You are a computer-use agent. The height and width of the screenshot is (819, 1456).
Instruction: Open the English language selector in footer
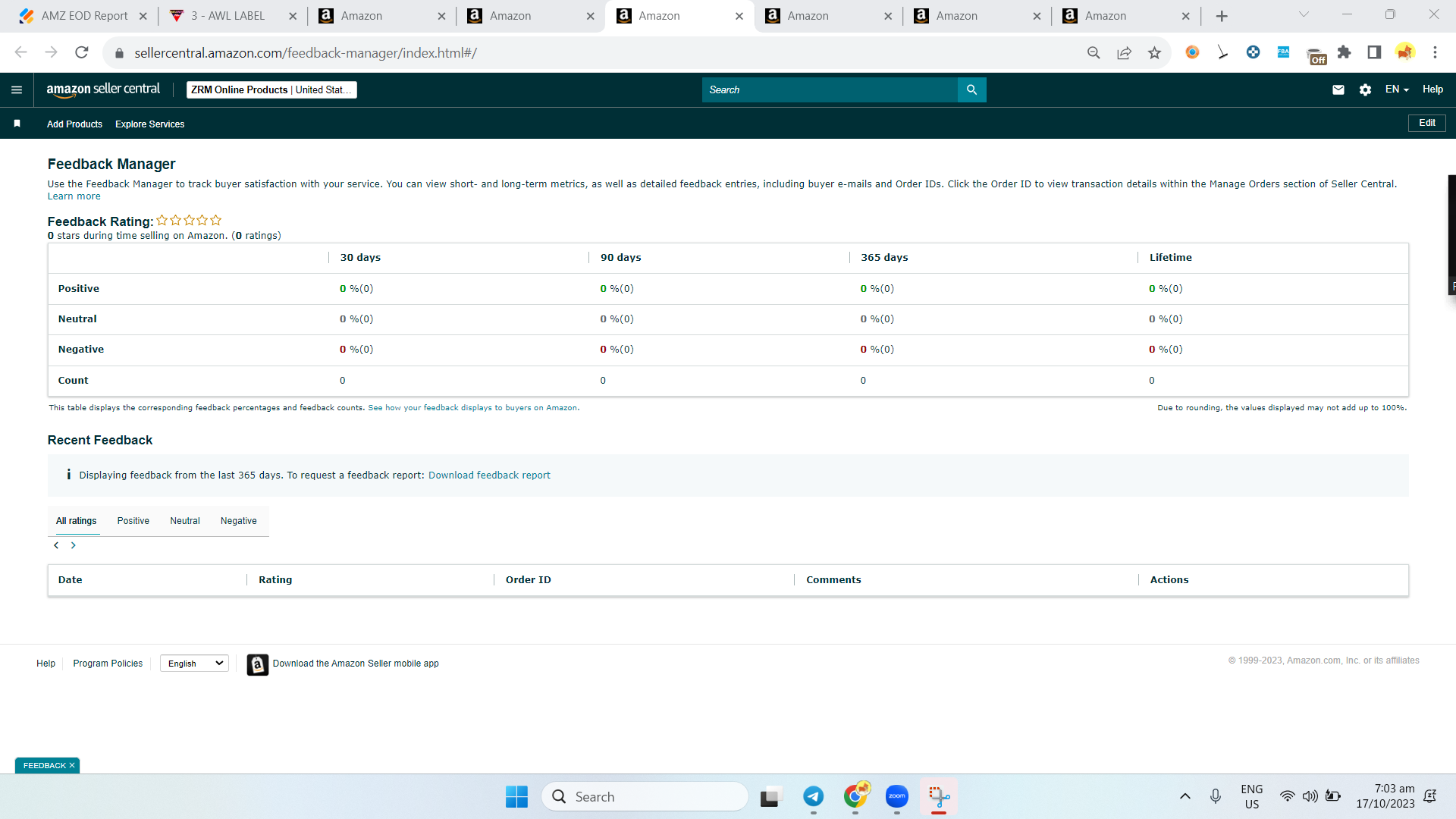(195, 664)
